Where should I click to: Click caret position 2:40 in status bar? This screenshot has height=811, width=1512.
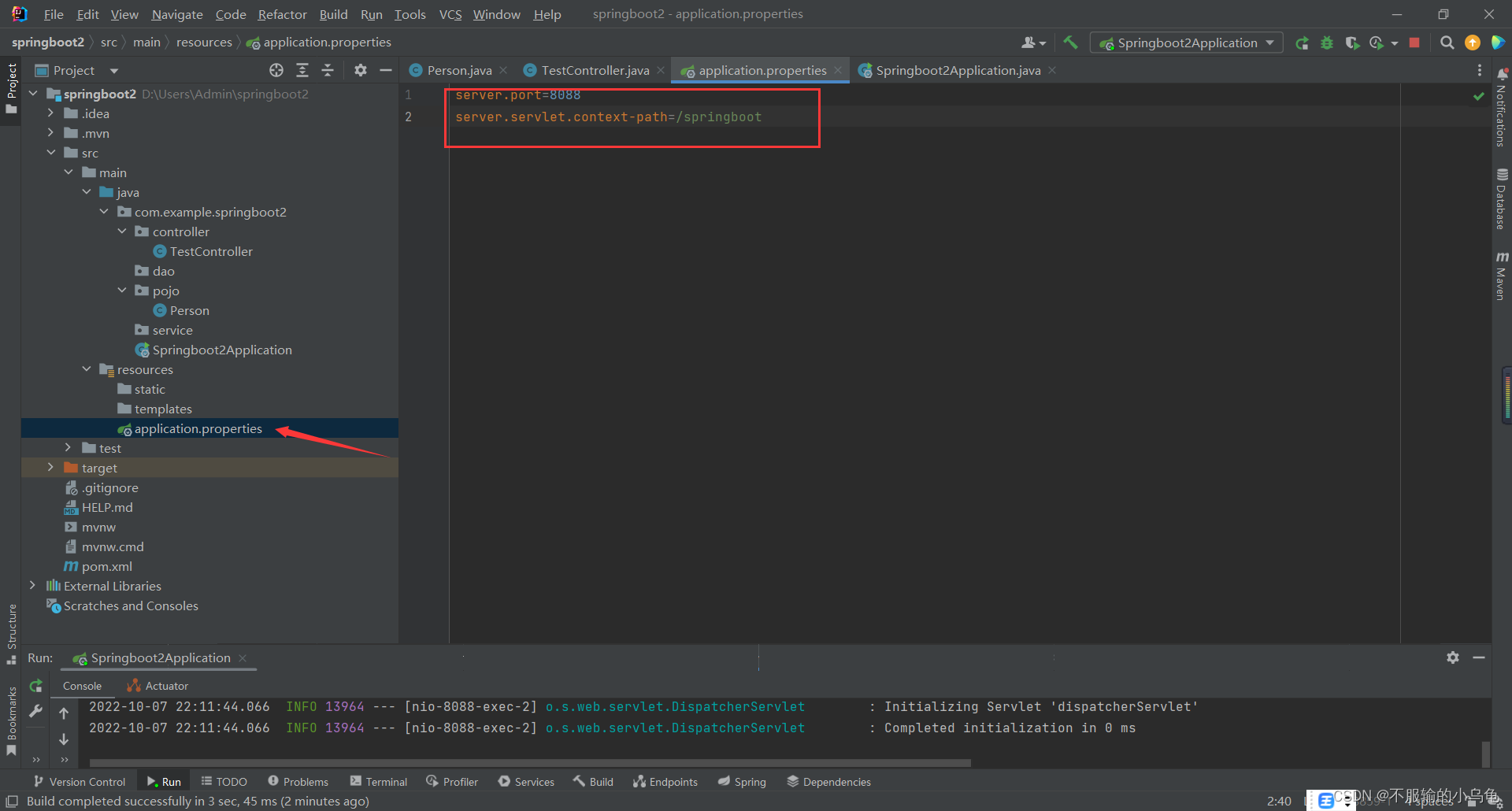point(1279,801)
